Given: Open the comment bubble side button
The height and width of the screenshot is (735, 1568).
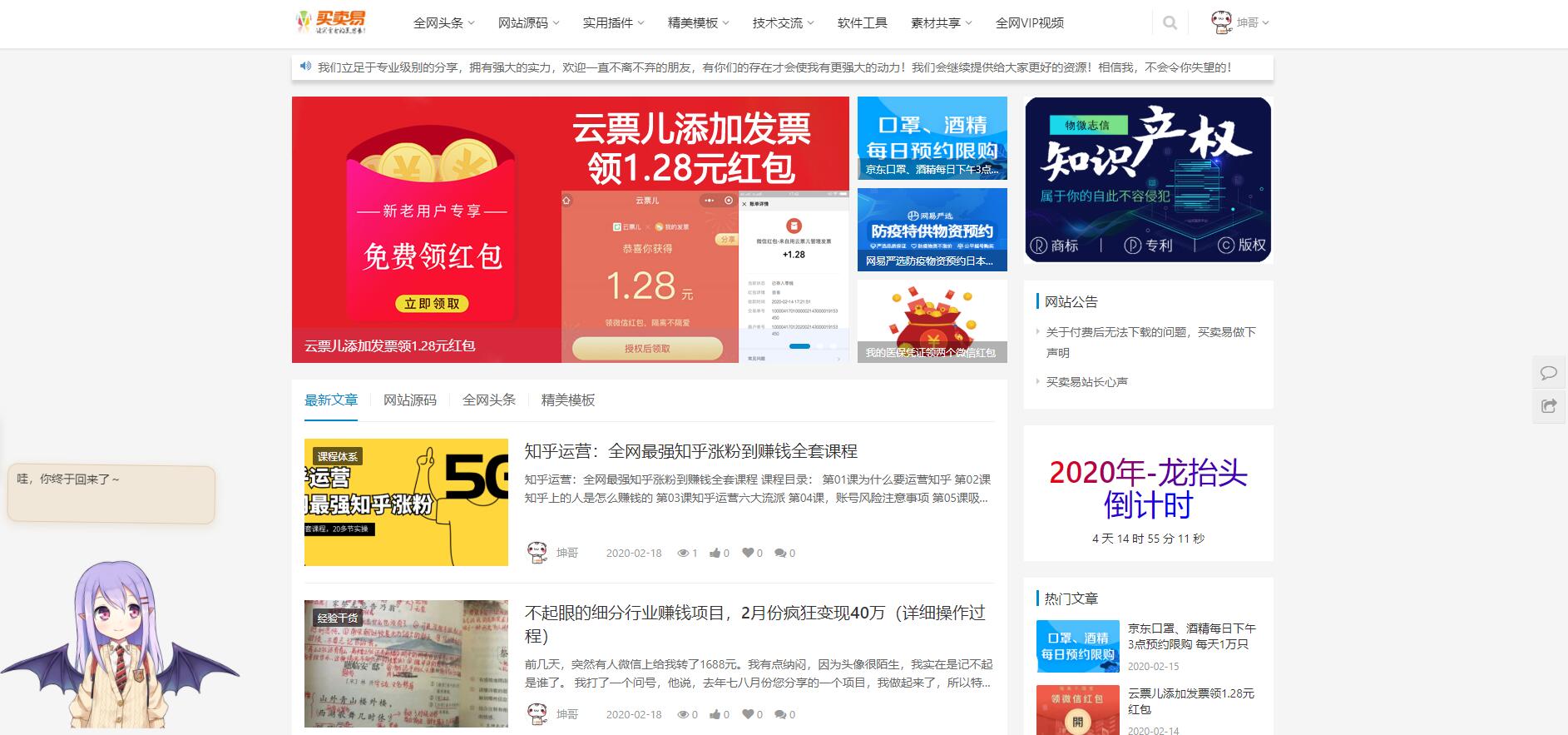Looking at the screenshot, I should [x=1549, y=372].
